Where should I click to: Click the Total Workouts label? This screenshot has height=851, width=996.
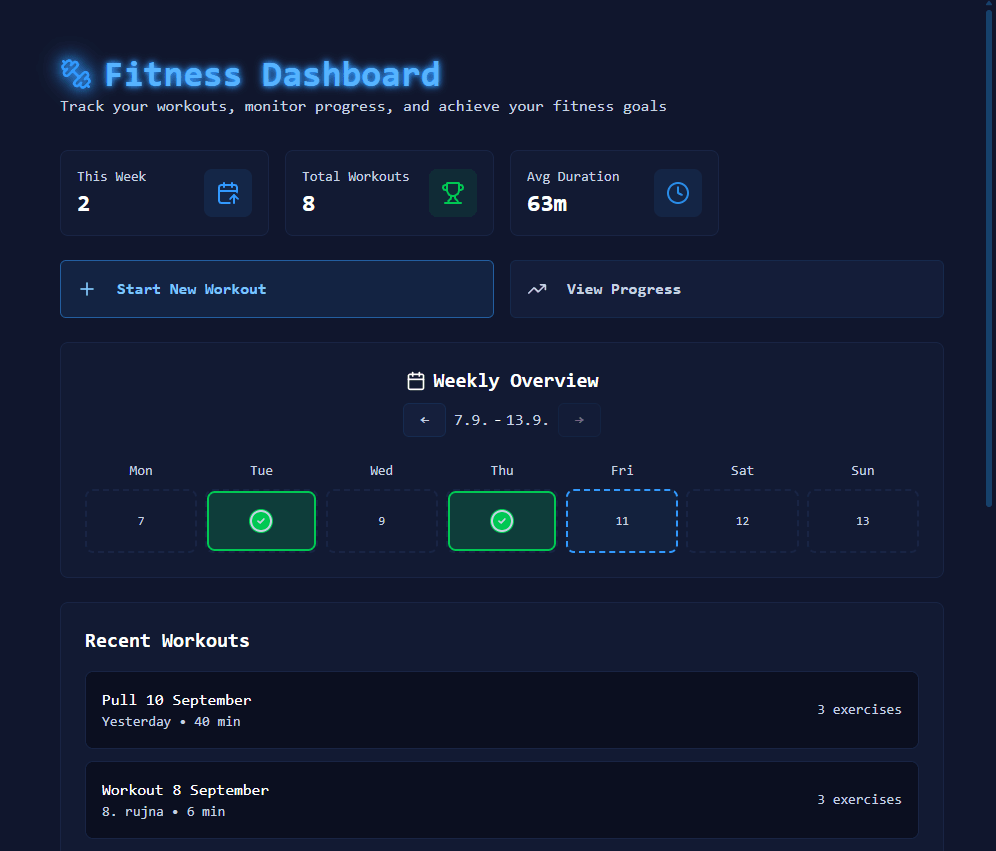(x=356, y=177)
